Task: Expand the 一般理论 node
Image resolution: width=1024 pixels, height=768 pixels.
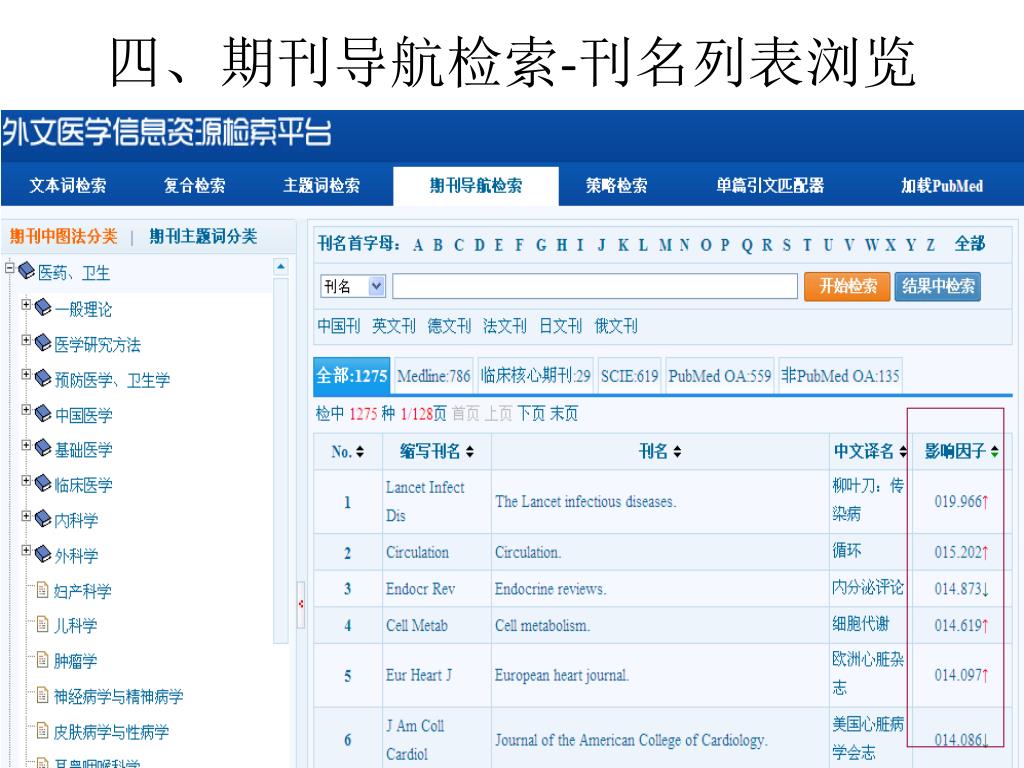Action: click(x=26, y=304)
